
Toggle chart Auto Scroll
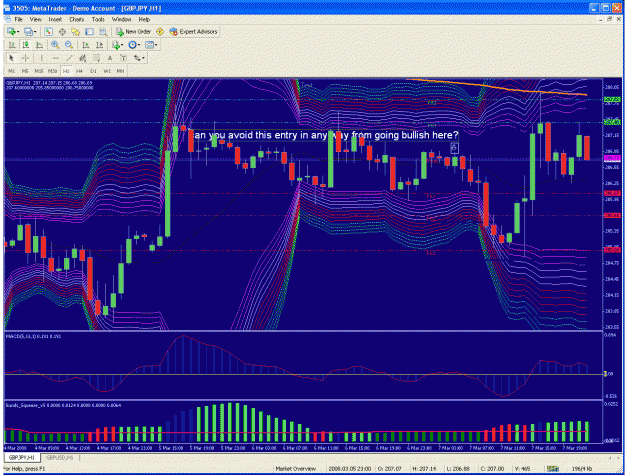85,45
